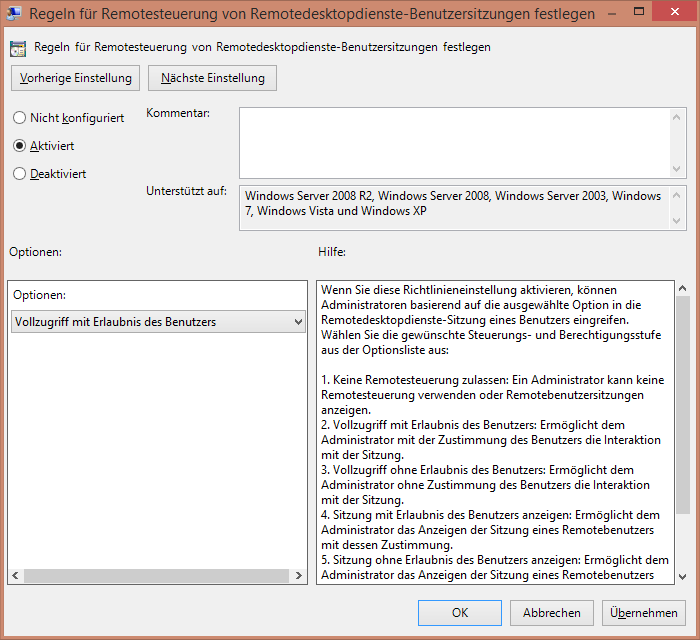This screenshot has width=700, height=640.
Task: Open the 'Vollzugriff mit Erlaubnis des Benutzers' dropdown
Action: click(x=158, y=321)
